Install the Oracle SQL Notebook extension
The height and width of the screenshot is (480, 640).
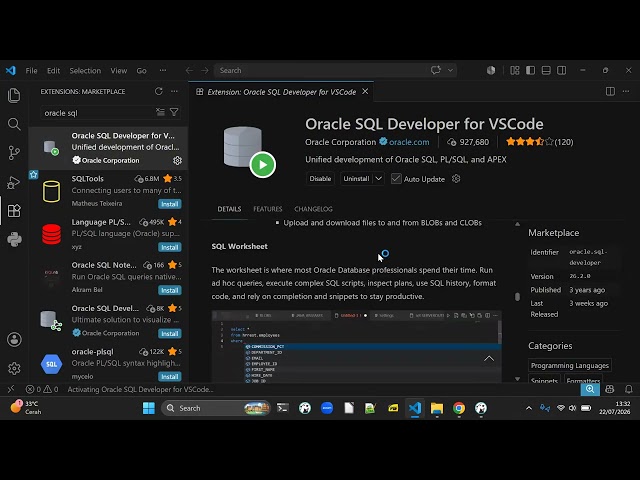(169, 290)
